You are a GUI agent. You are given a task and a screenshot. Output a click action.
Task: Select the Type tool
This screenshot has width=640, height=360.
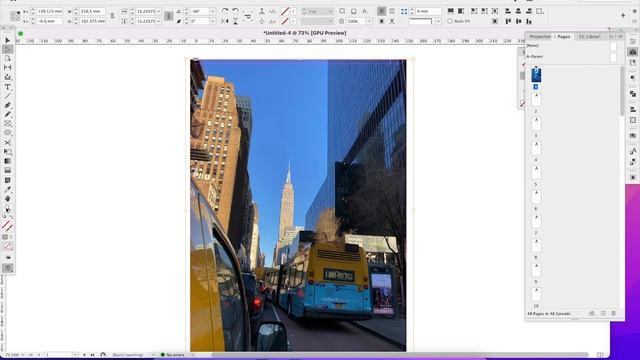[x=7, y=87]
